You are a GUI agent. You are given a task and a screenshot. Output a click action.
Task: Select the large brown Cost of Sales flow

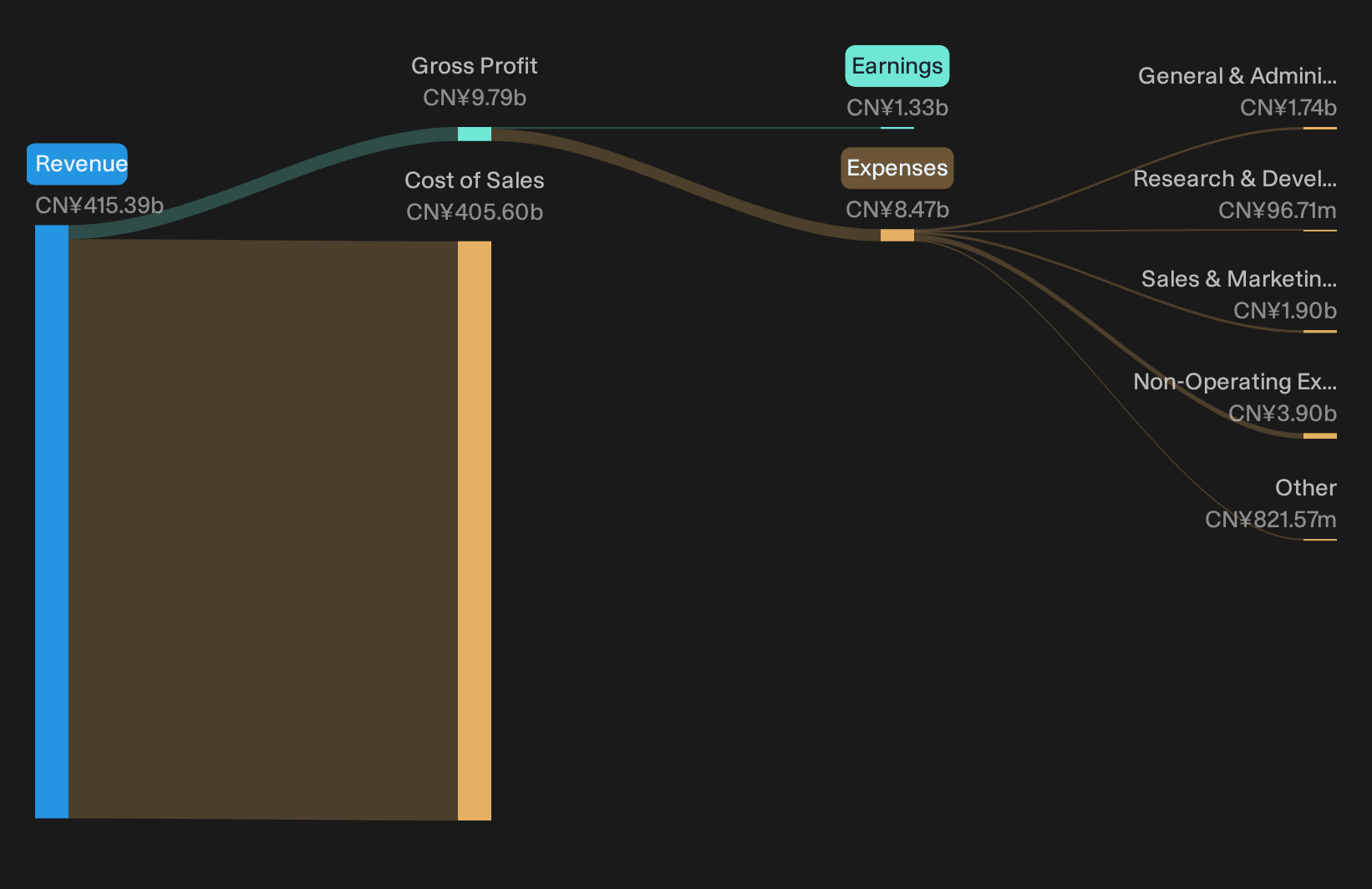263,530
